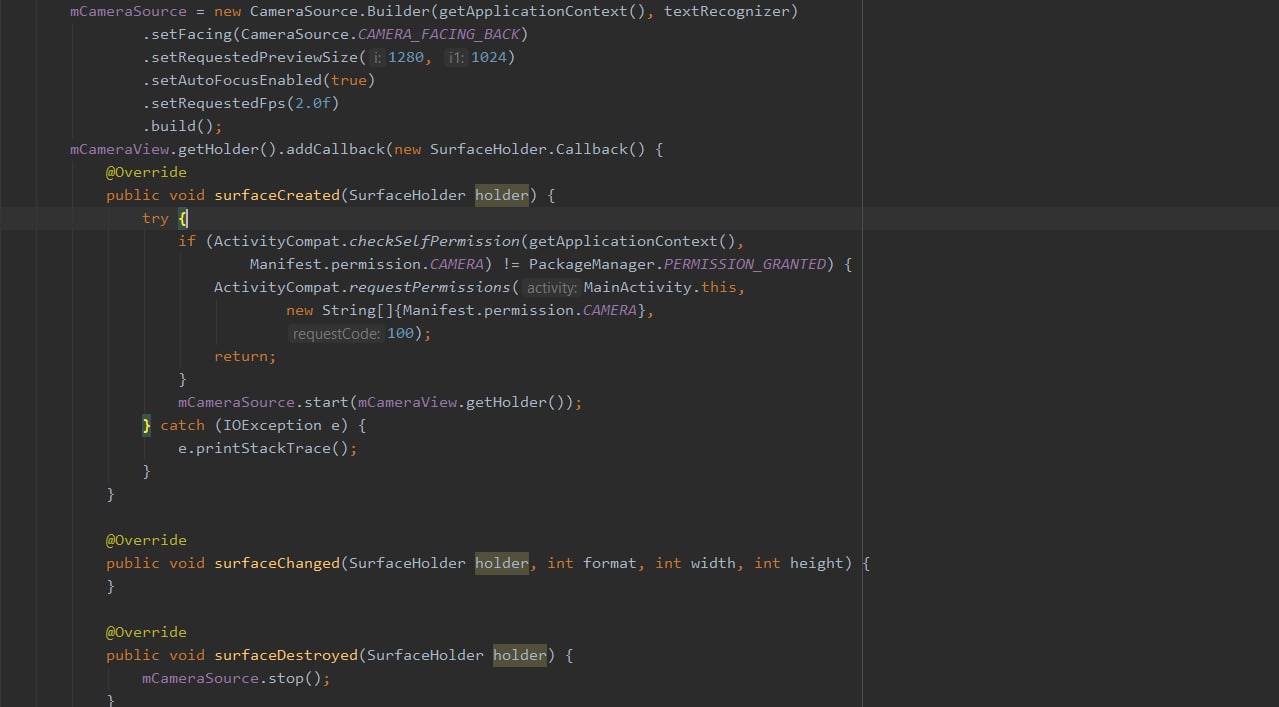This screenshot has height=707, width=1279.
Task: Click the true literal in setAutoFocusEnabled
Action: tap(349, 80)
